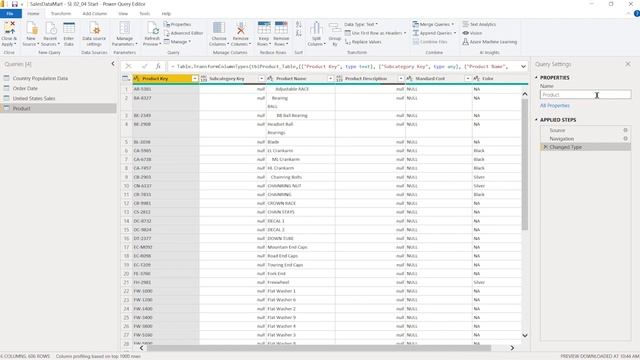The image size is (640, 360).
Task: Open the Append Queries dropdown
Action: tap(434, 33)
